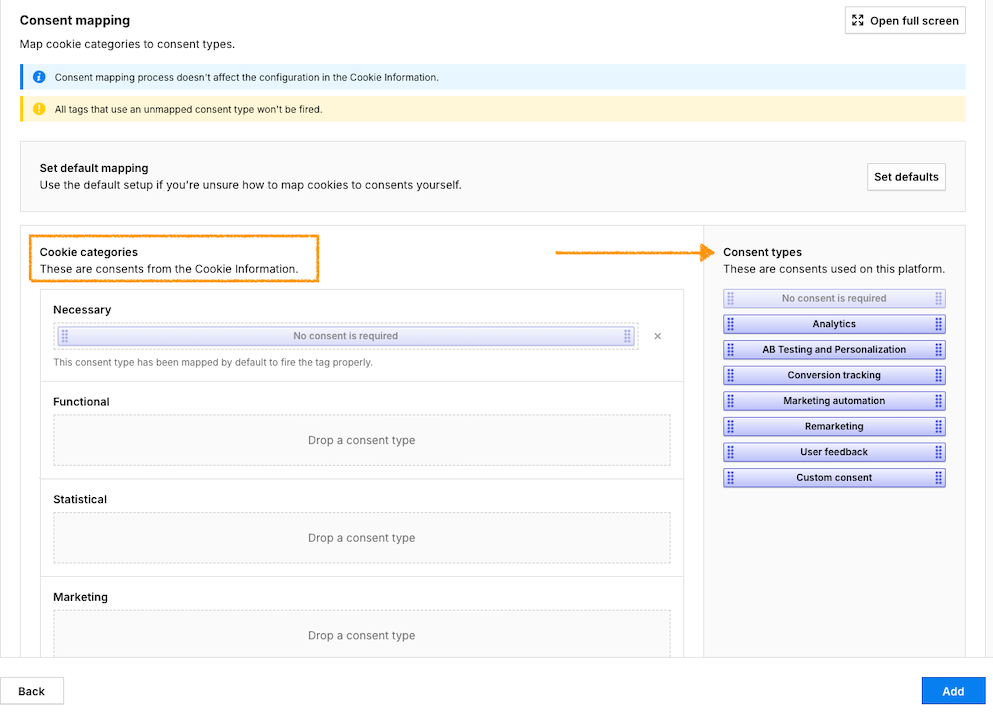Click the drag handle on Marketing automation
This screenshot has width=993, height=717.
coord(729,400)
